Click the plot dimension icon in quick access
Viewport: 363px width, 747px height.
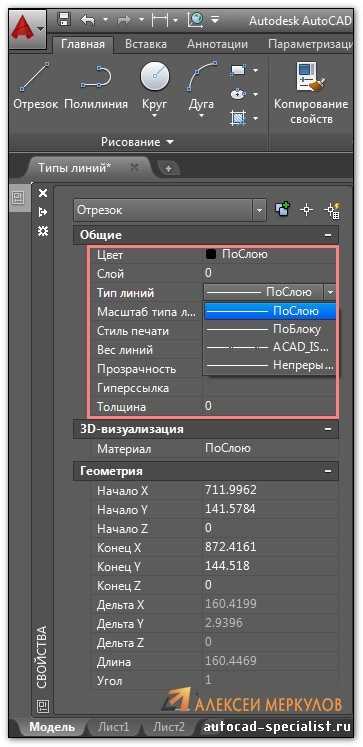[160, 20]
